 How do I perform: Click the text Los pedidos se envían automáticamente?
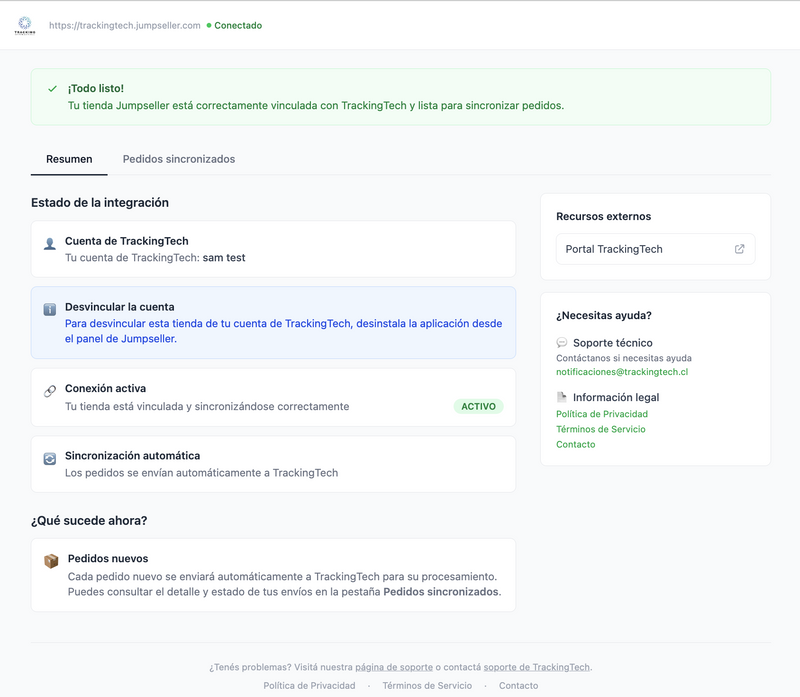pyautogui.click(x=201, y=473)
